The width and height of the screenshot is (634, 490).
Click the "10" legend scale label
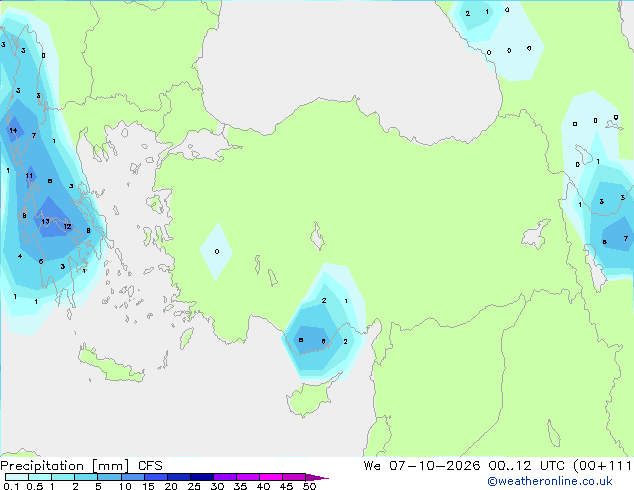[x=125, y=486]
